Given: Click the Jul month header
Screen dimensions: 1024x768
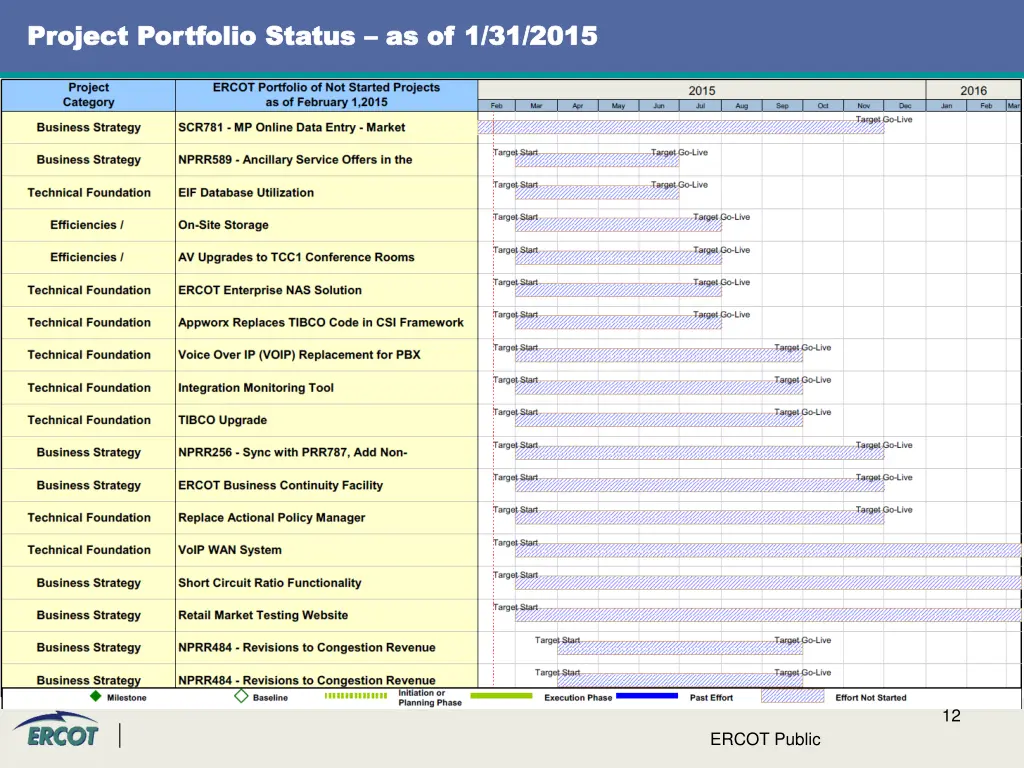Looking at the screenshot, I should pos(700,105).
